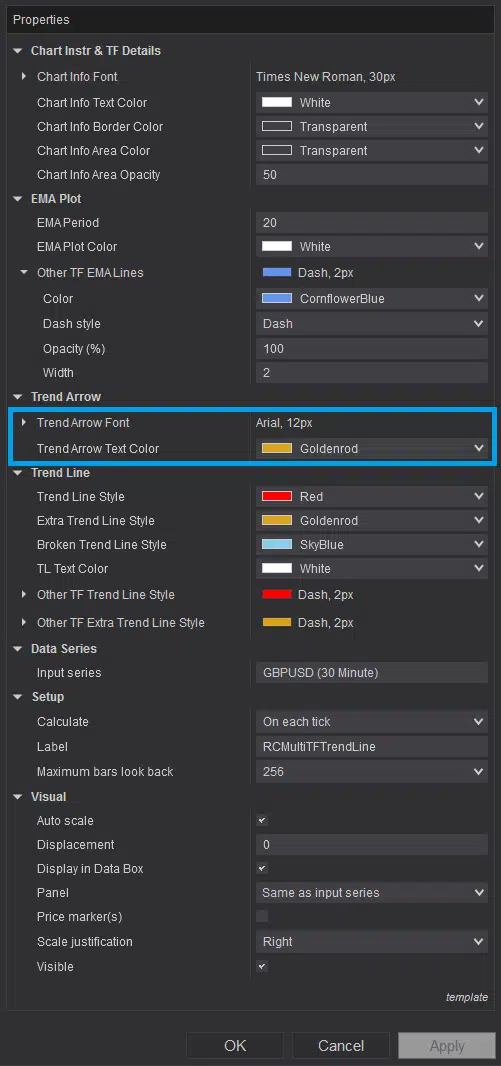Expand Other TF Trend Line Style
Image resolution: width=501 pixels, height=1066 pixels.
point(24,594)
